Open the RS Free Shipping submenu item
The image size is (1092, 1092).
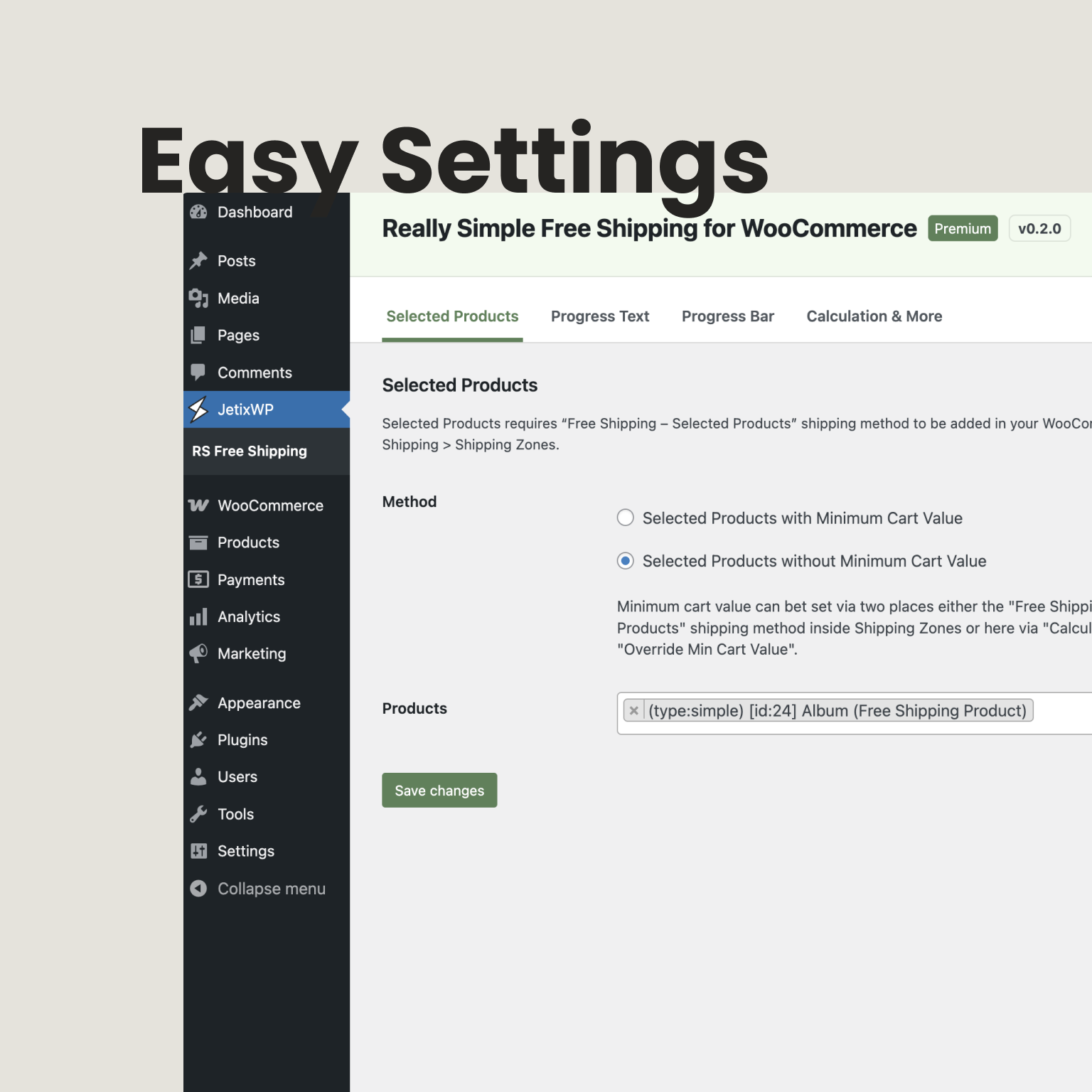250,451
